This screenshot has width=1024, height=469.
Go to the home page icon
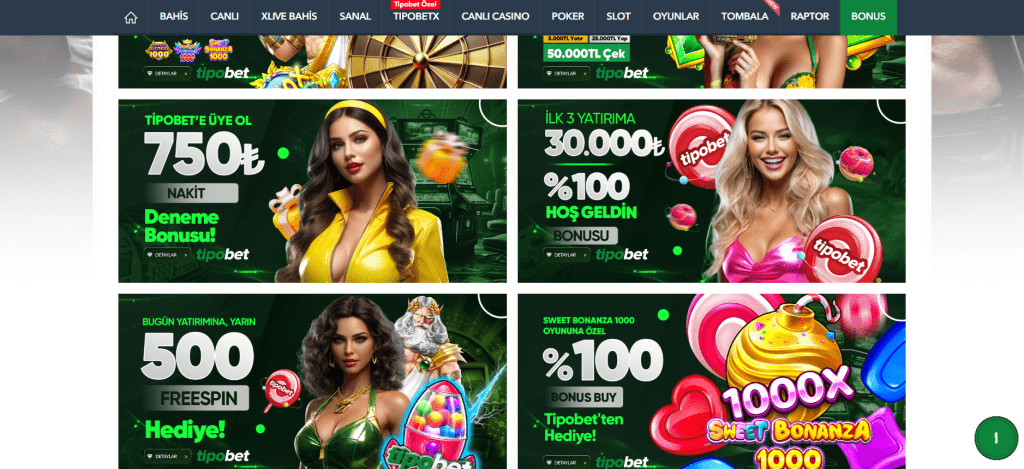click(x=131, y=18)
